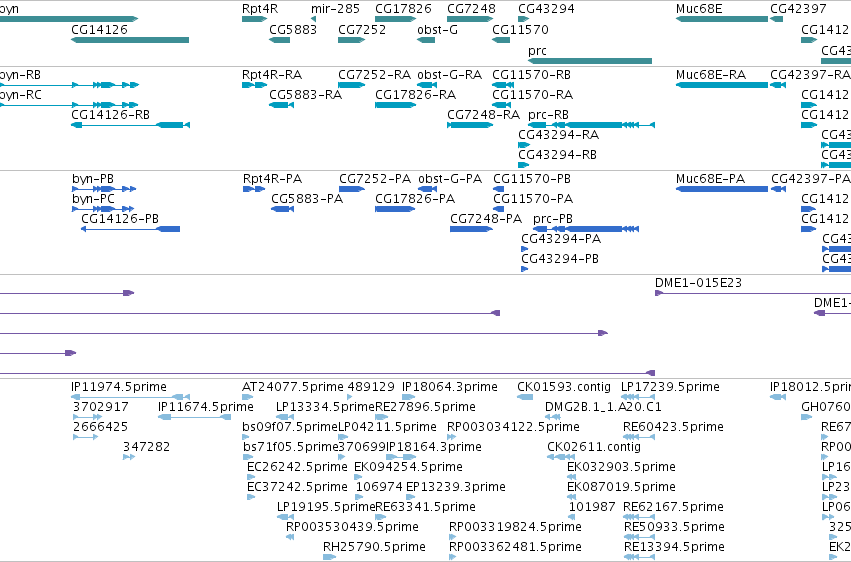Click the obst-G gene label
The image size is (851, 562).
click(437, 29)
